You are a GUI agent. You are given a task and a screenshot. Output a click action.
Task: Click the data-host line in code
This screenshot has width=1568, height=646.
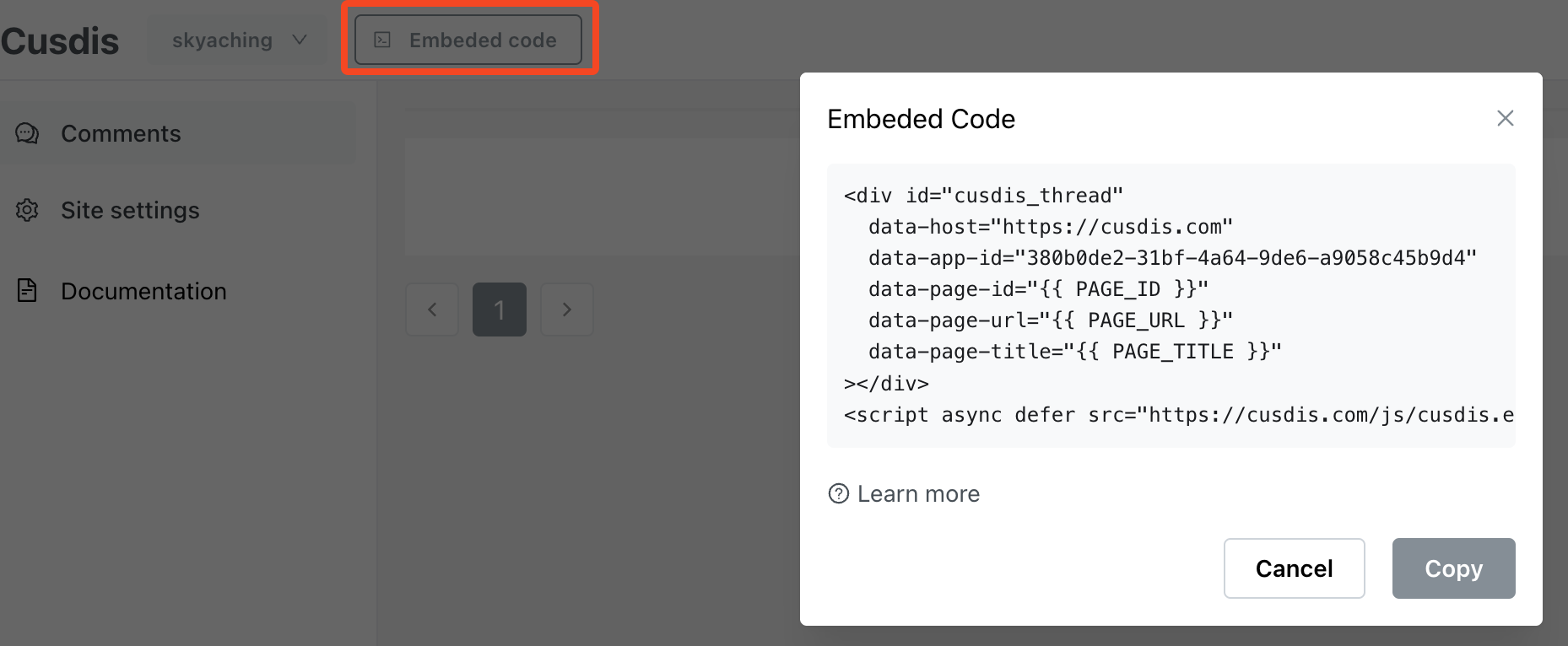[x=1051, y=227]
